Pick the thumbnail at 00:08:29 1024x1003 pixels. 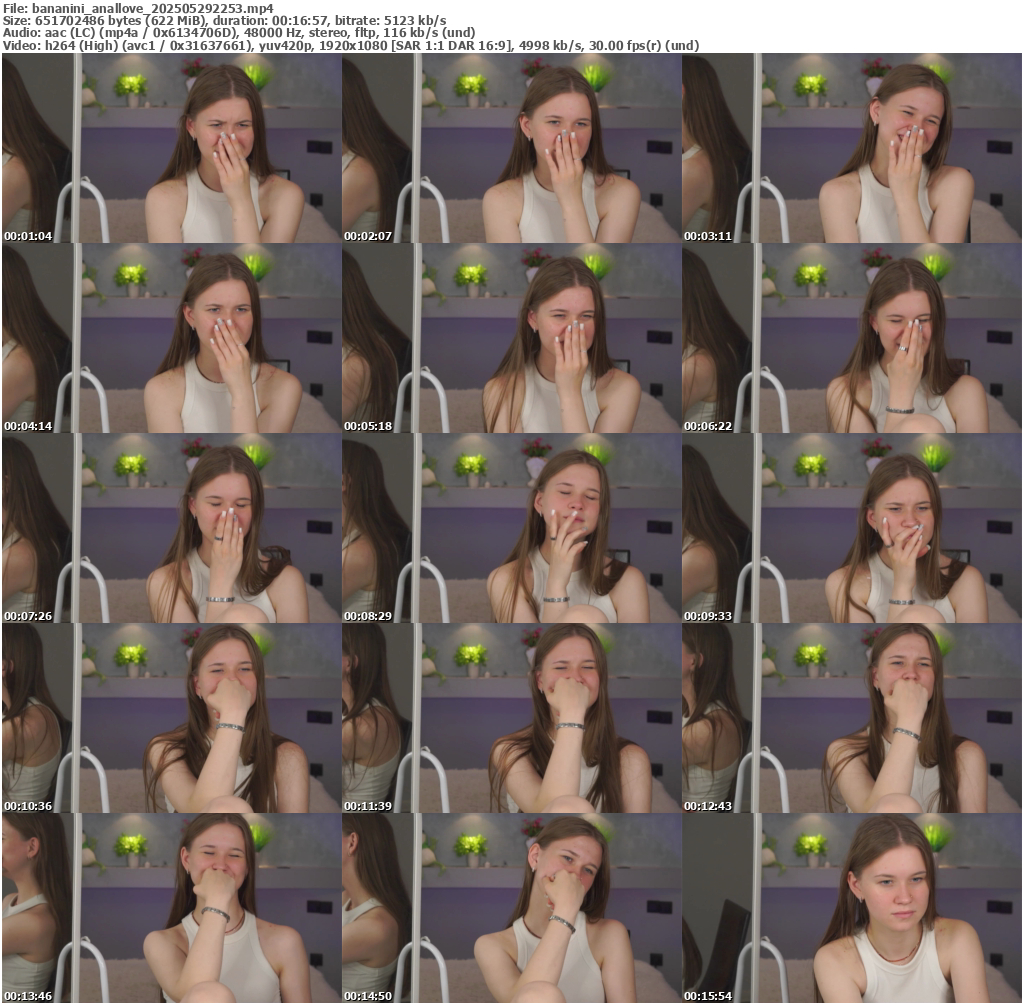[511, 528]
